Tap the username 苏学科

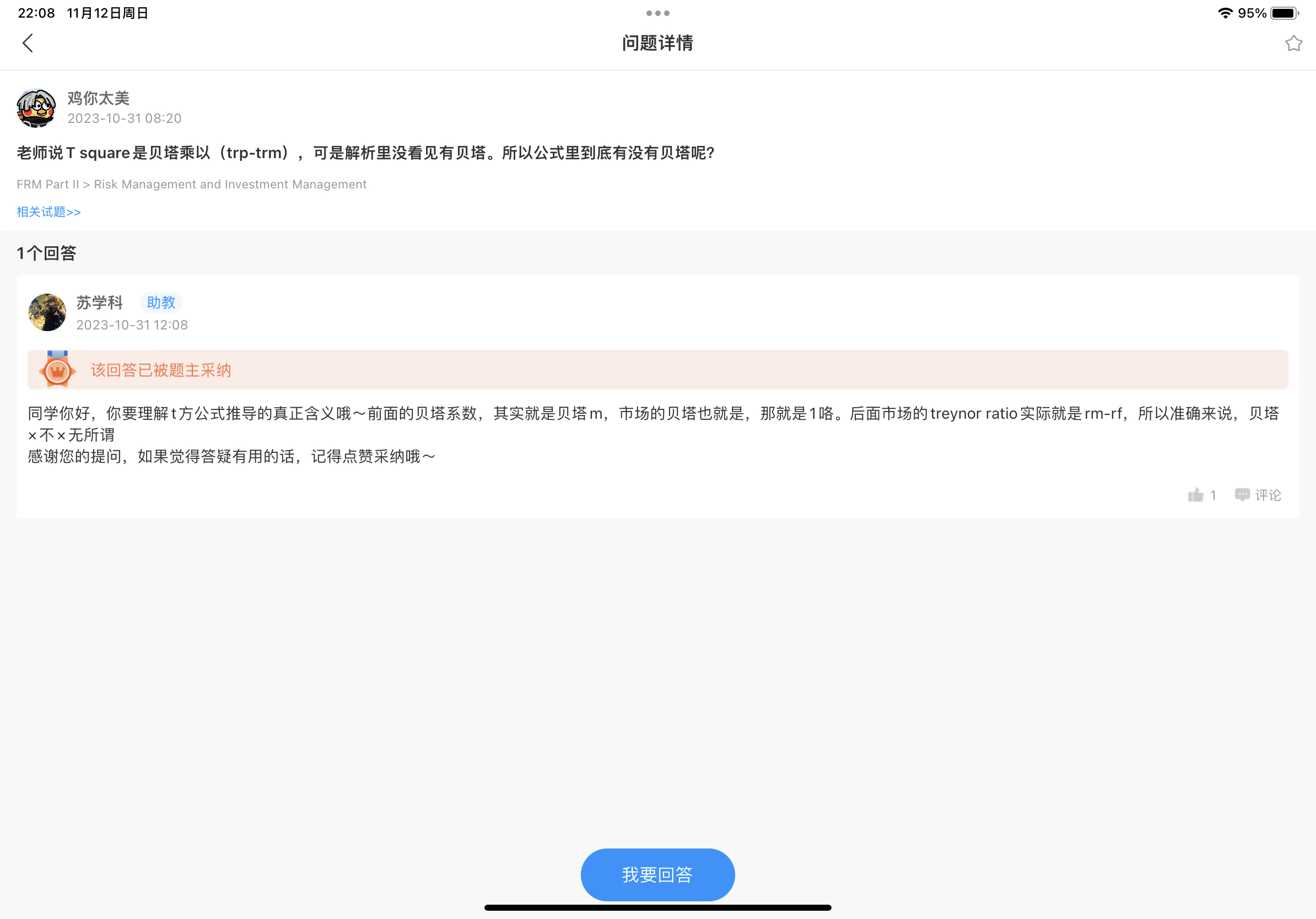tap(100, 302)
